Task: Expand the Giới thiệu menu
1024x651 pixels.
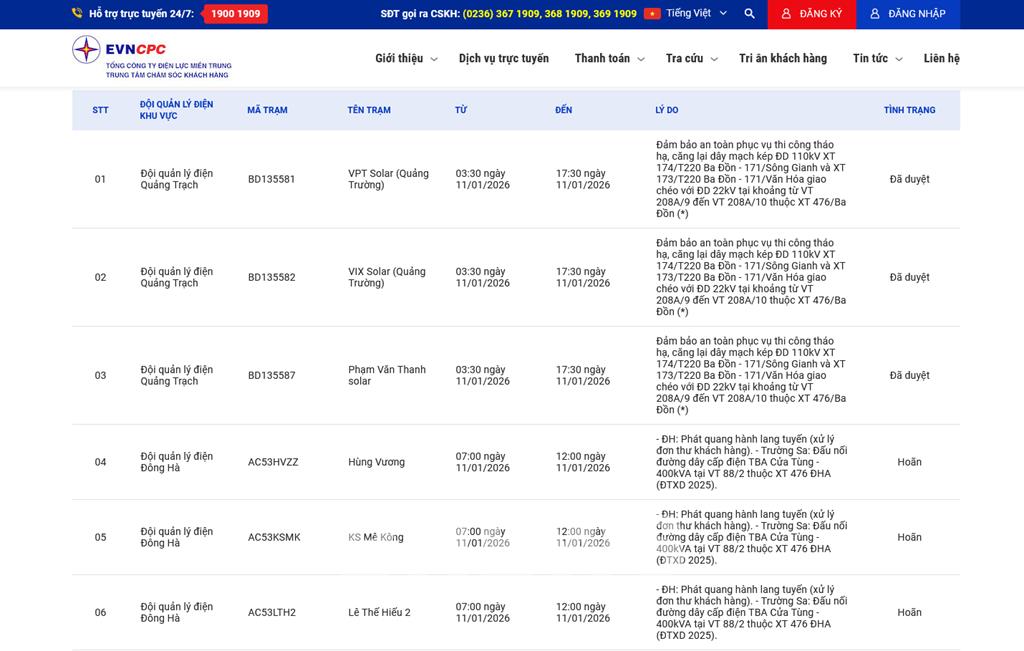Action: [406, 59]
